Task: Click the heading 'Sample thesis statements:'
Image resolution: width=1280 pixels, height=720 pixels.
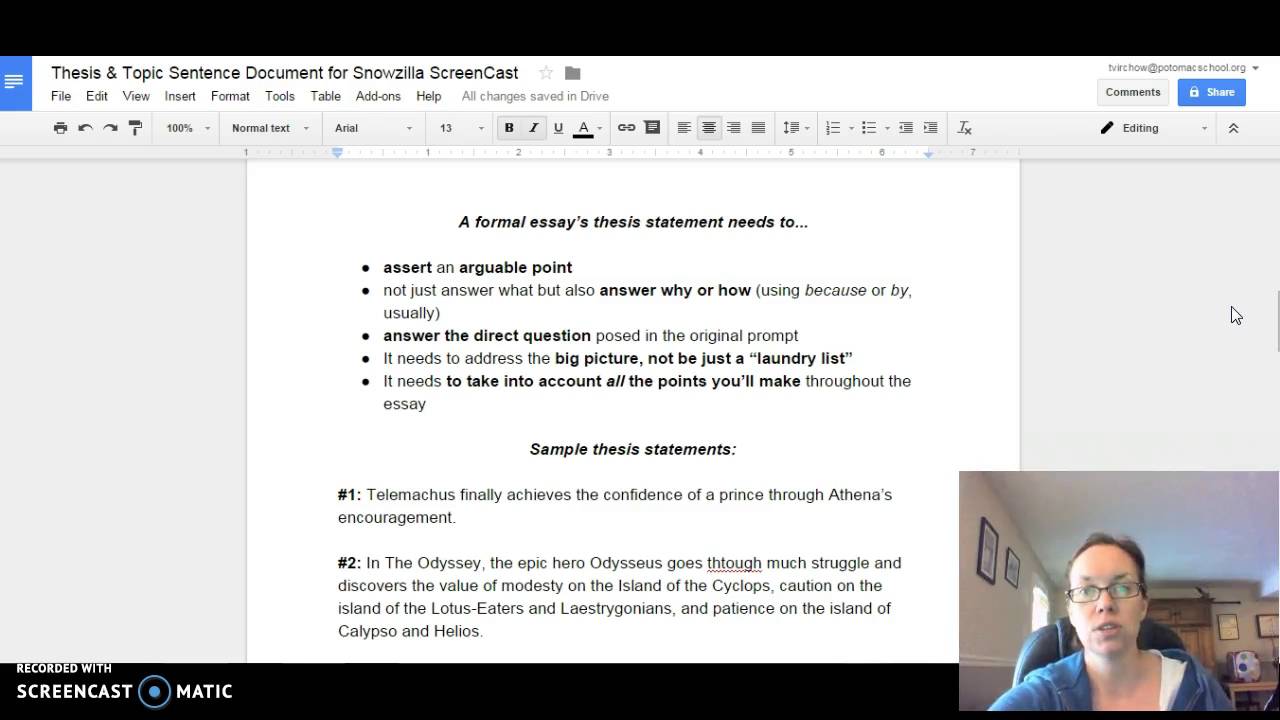Action: (633, 449)
